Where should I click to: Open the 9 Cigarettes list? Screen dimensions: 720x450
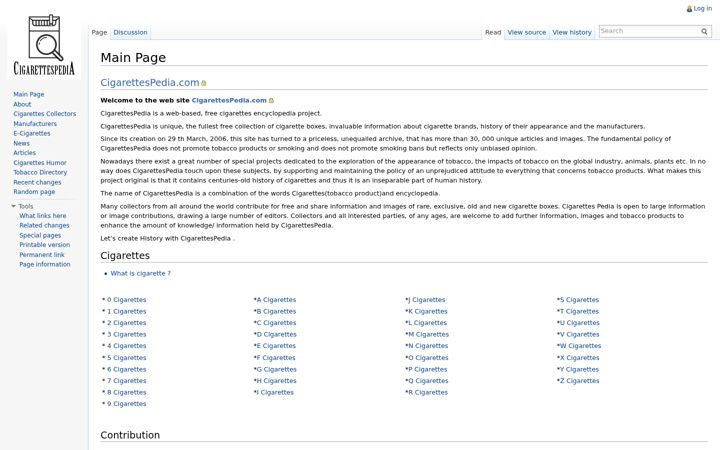tap(127, 404)
